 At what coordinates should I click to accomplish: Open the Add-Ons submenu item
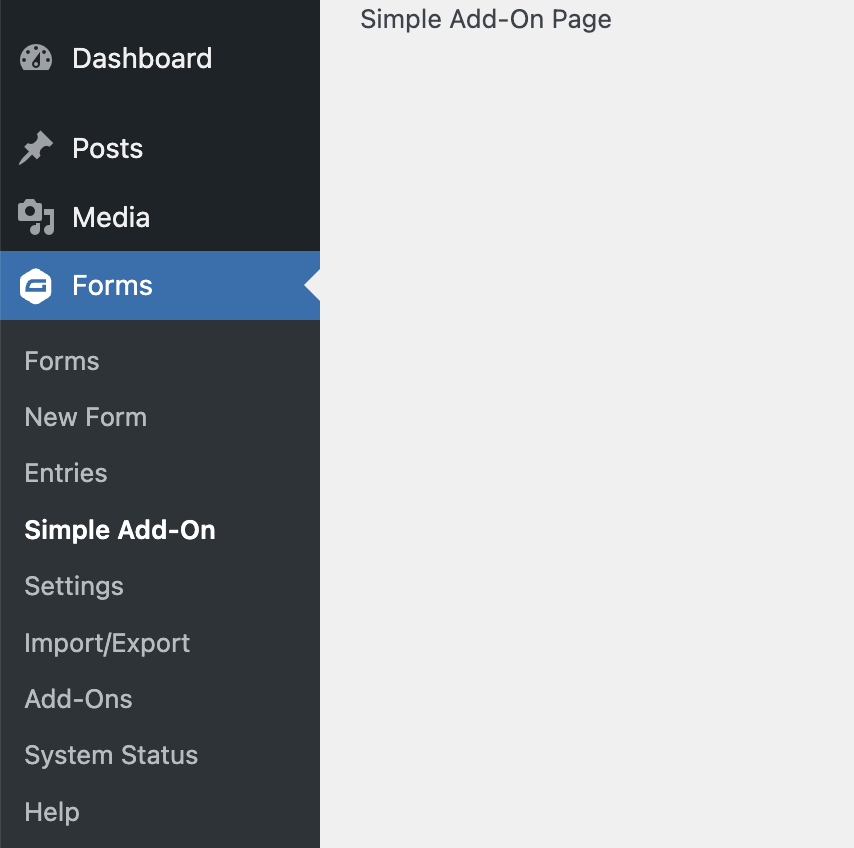[78, 699]
